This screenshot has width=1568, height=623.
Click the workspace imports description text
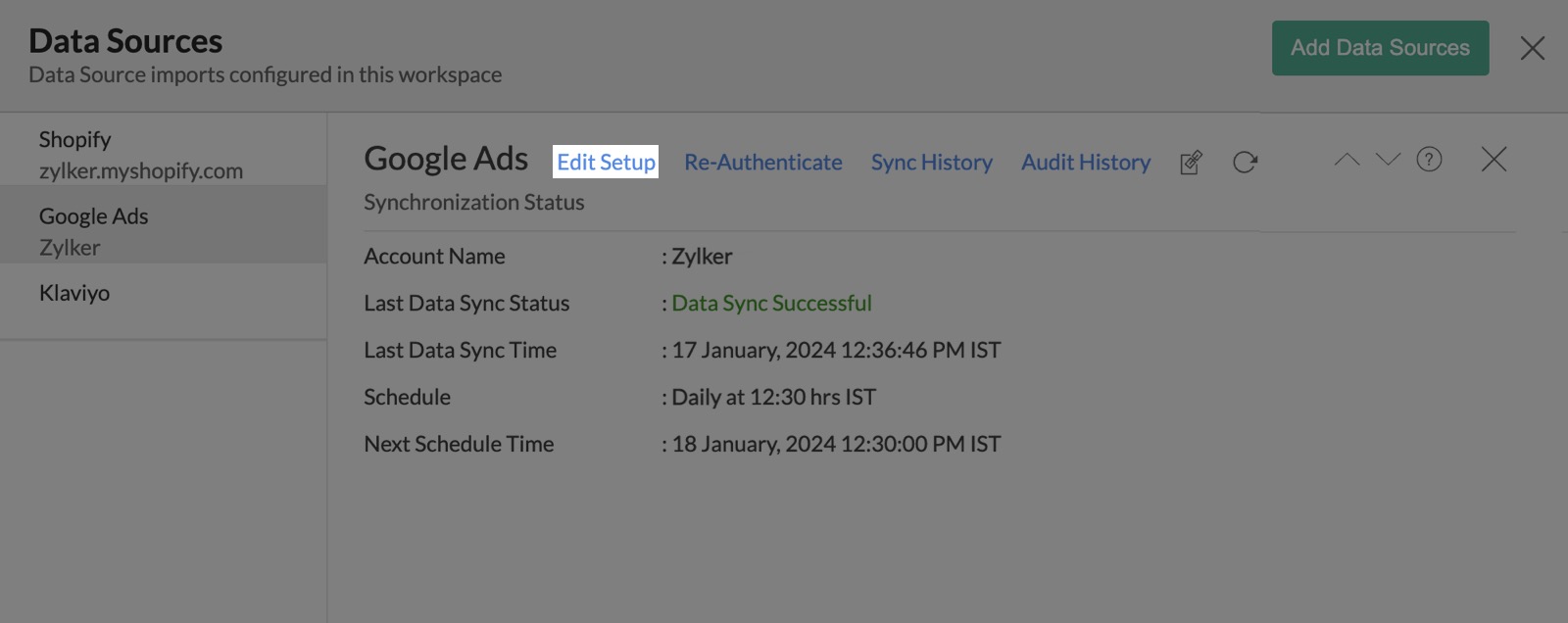click(x=265, y=74)
